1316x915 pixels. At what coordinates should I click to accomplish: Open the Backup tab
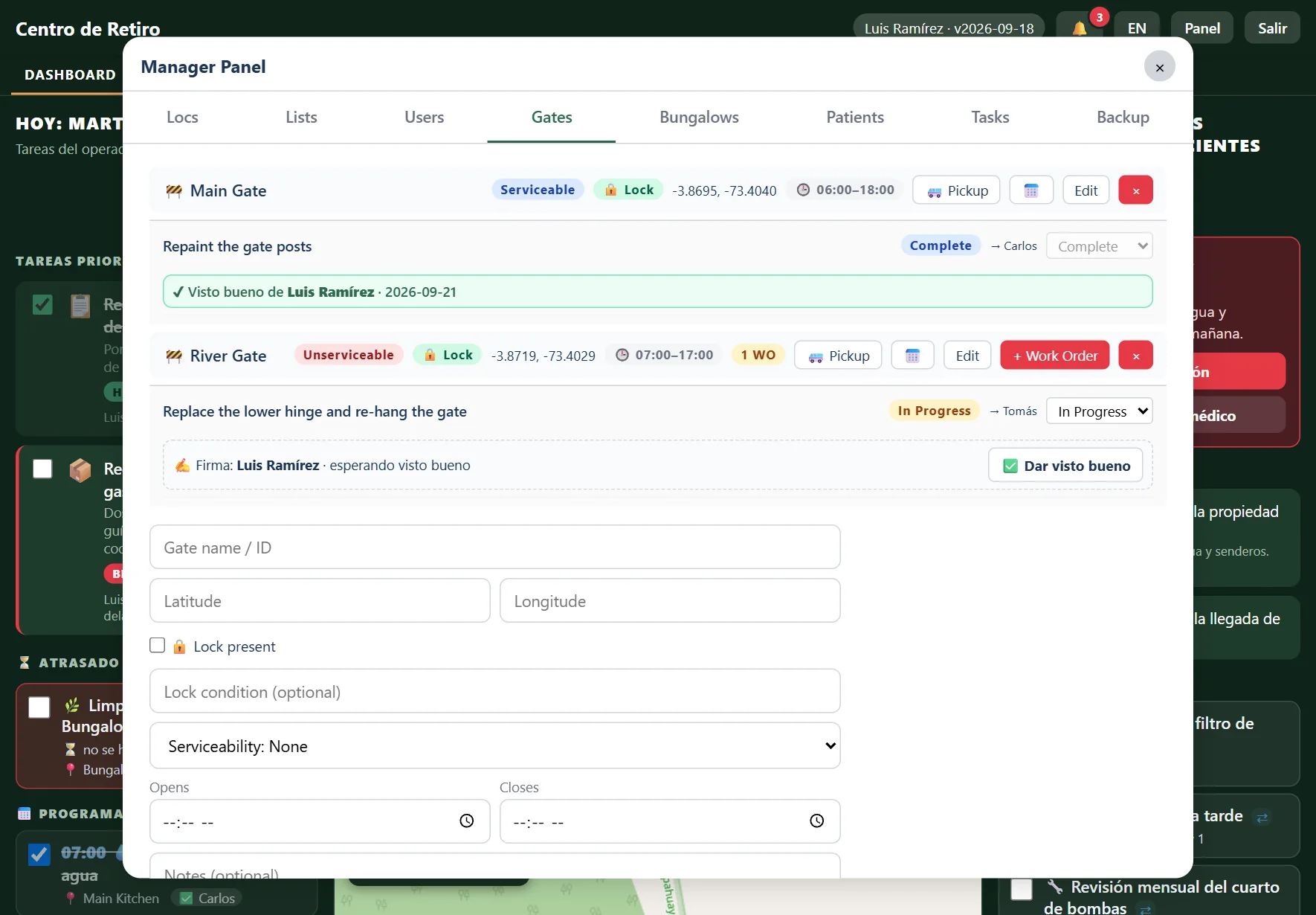tap(1123, 117)
